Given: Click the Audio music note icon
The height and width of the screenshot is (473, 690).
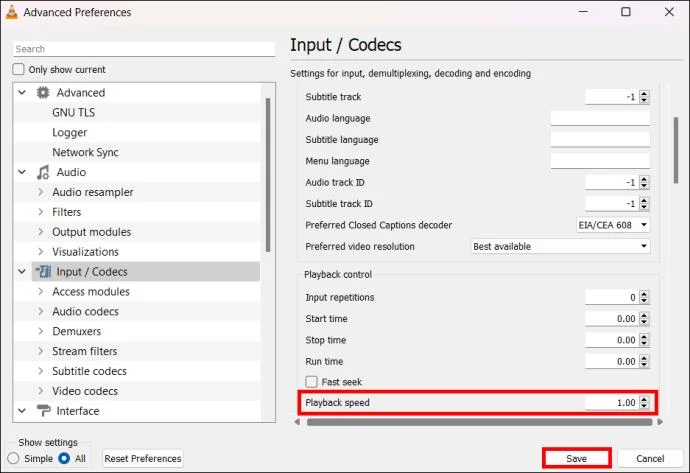Looking at the screenshot, I should pos(43,172).
